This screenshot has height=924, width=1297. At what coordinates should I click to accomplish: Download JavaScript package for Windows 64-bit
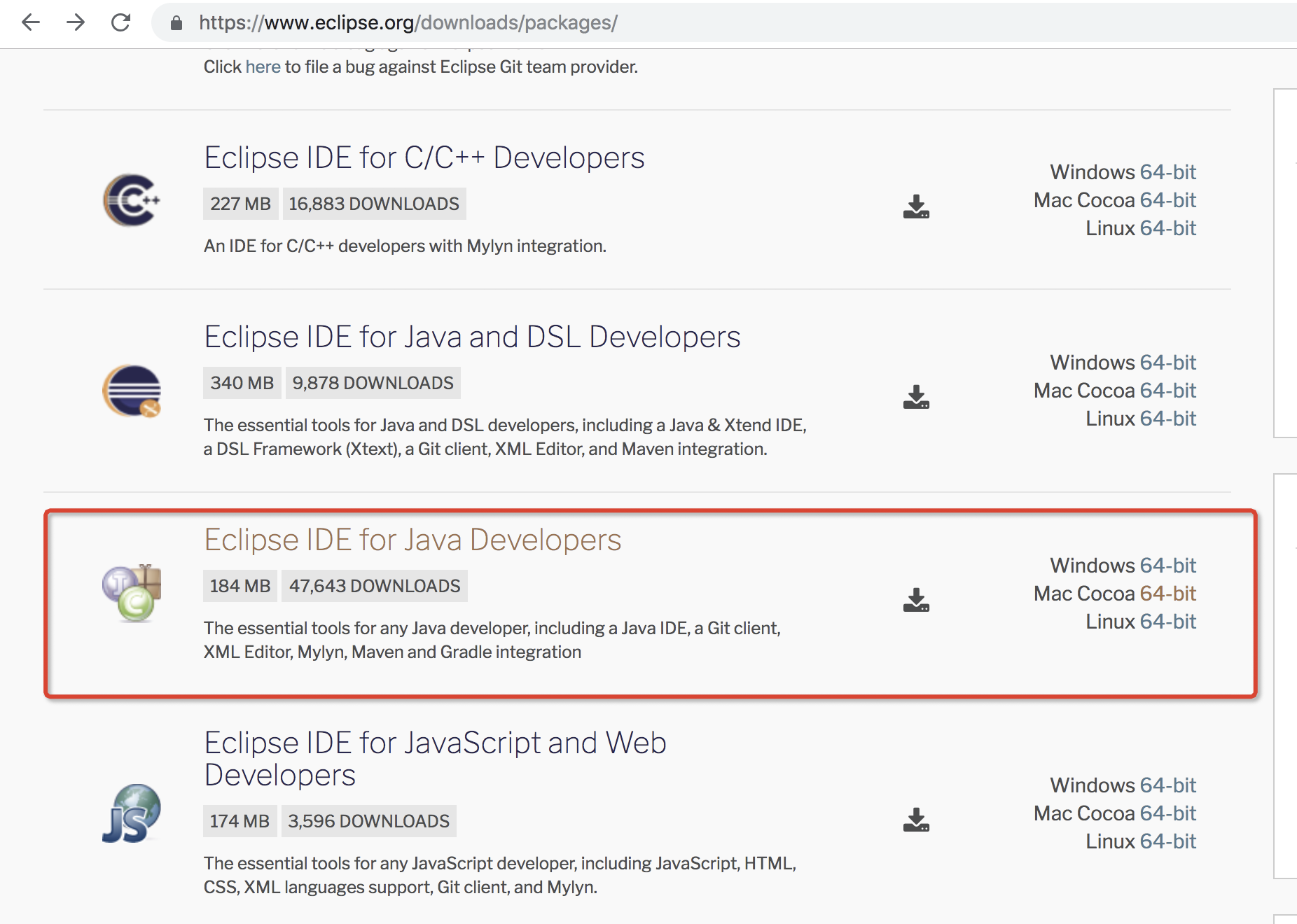1167,785
